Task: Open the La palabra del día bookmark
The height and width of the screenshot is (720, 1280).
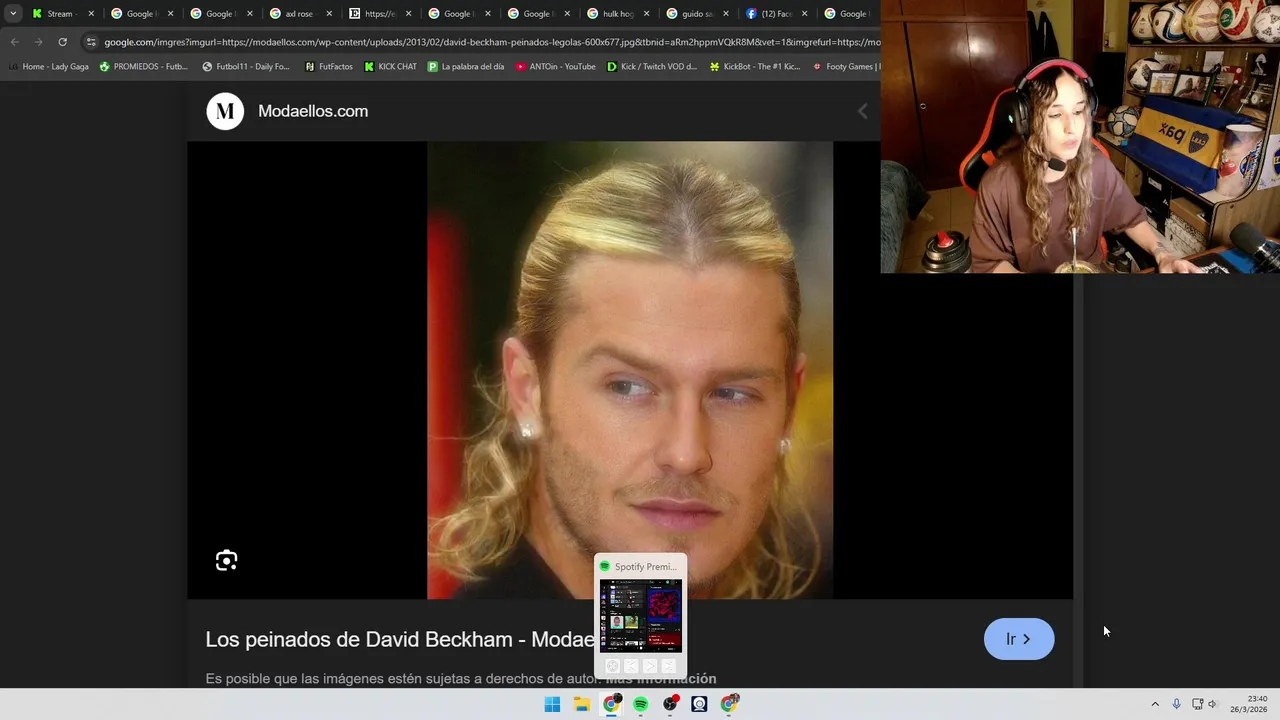Action: point(466,67)
